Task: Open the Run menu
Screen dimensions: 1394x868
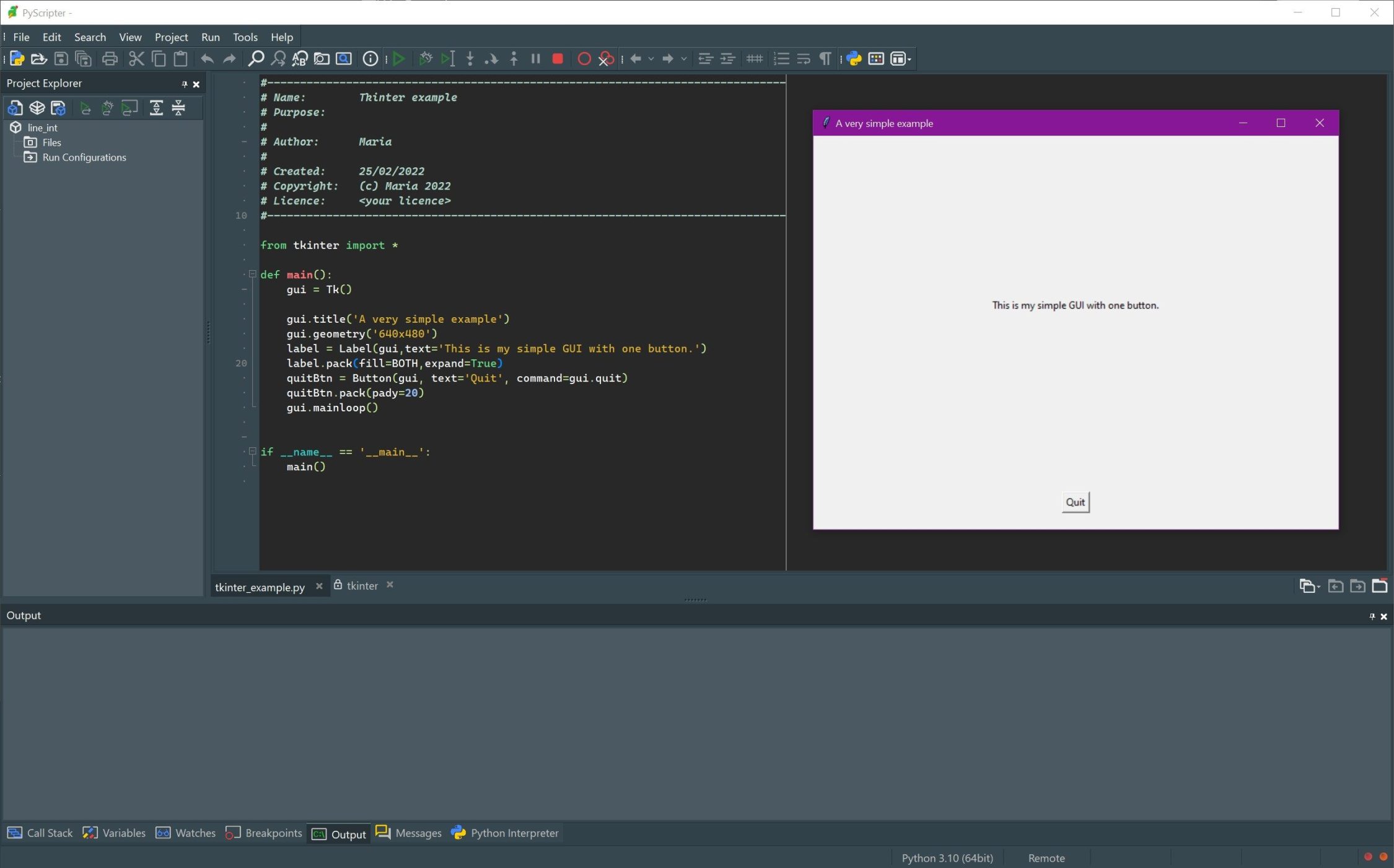Action: (x=210, y=37)
